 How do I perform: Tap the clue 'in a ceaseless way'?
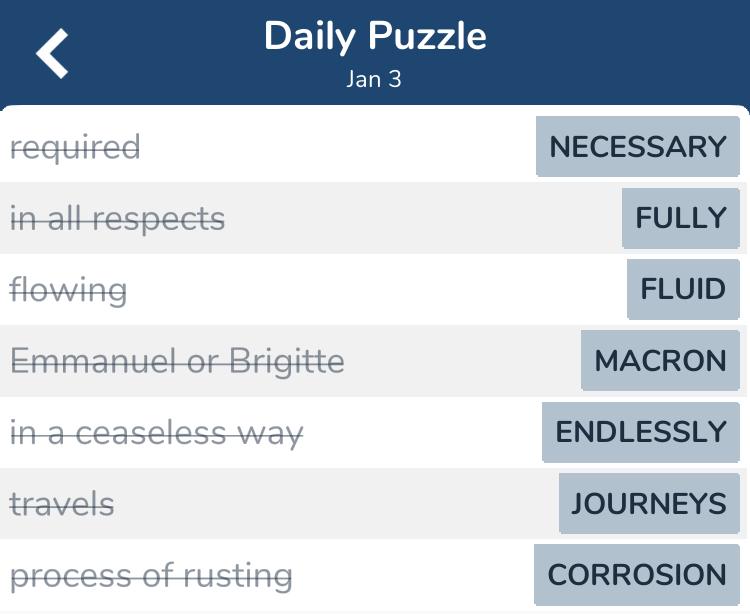[156, 433]
